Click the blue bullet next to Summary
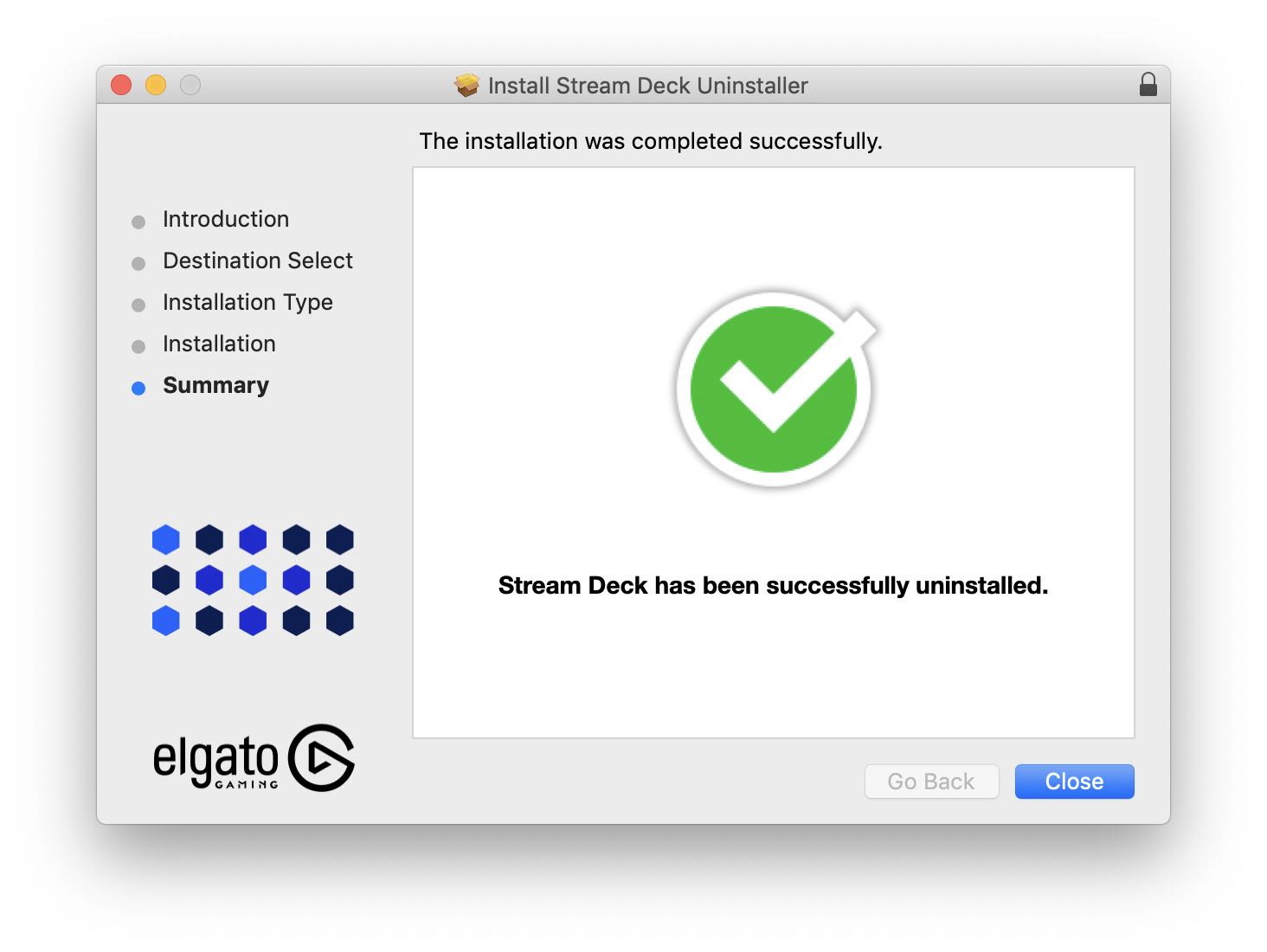The height and width of the screenshot is (952, 1267). (x=138, y=389)
